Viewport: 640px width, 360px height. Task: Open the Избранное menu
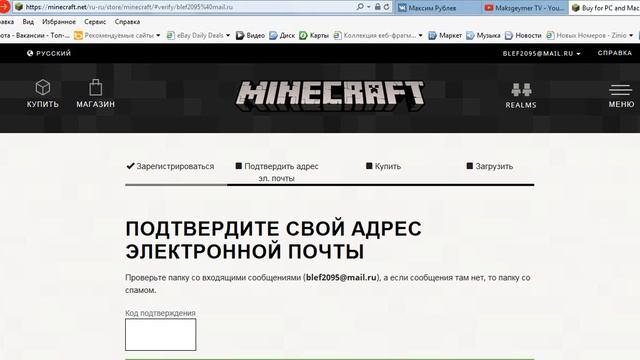[x=59, y=22]
